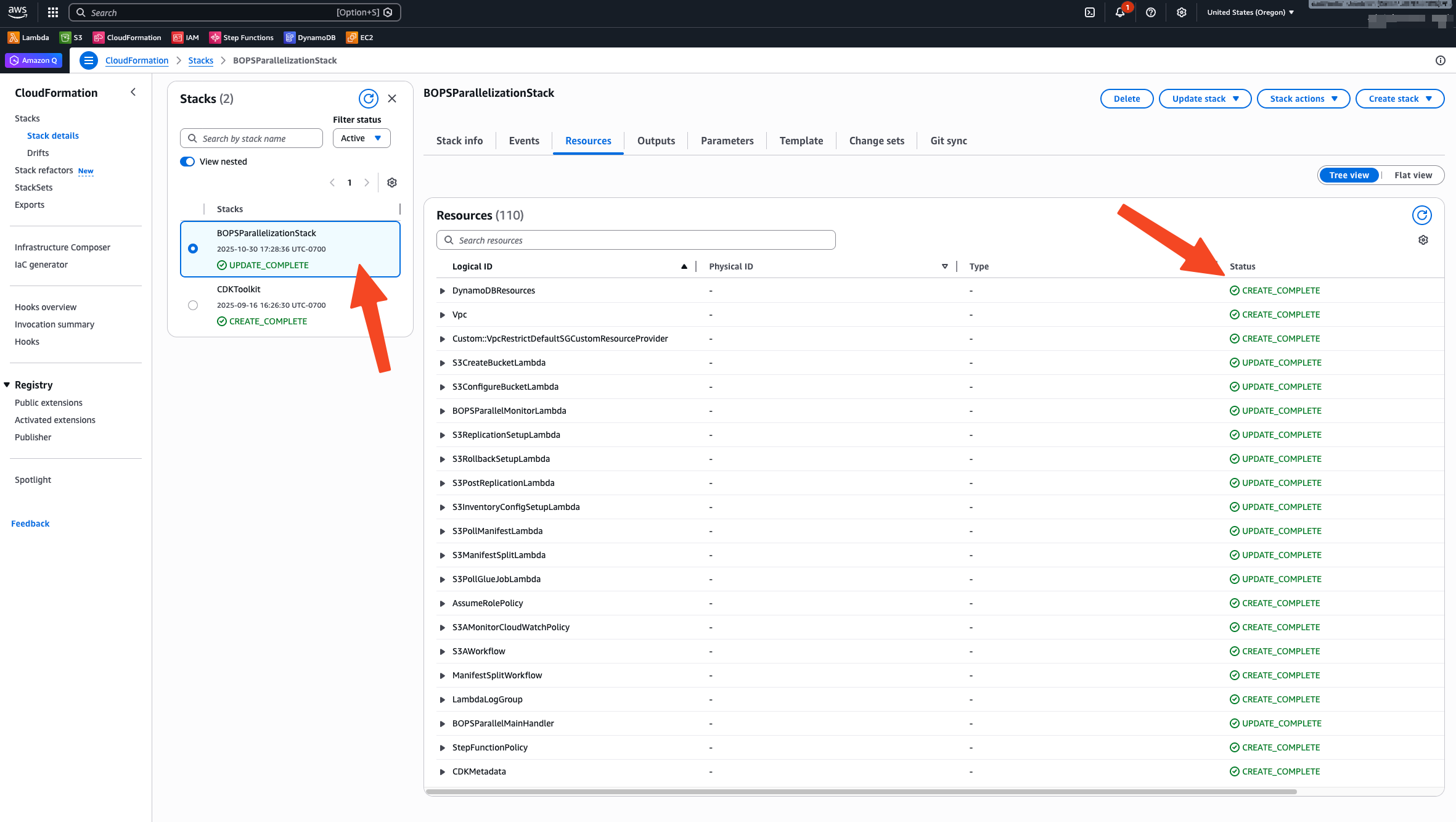Click the Search by stack name field
The image size is (1456, 822).
click(x=252, y=138)
